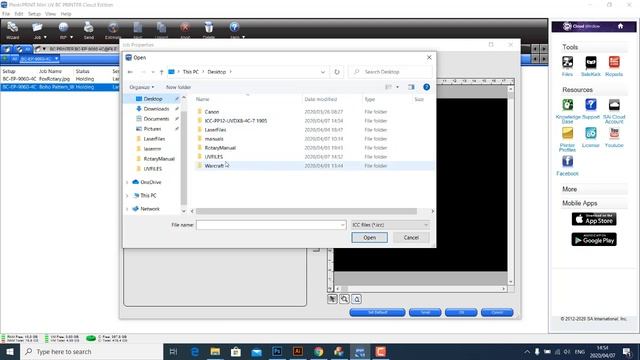This screenshot has width=640, height=360.
Task: Select the Warcraft folder
Action: coord(214,166)
